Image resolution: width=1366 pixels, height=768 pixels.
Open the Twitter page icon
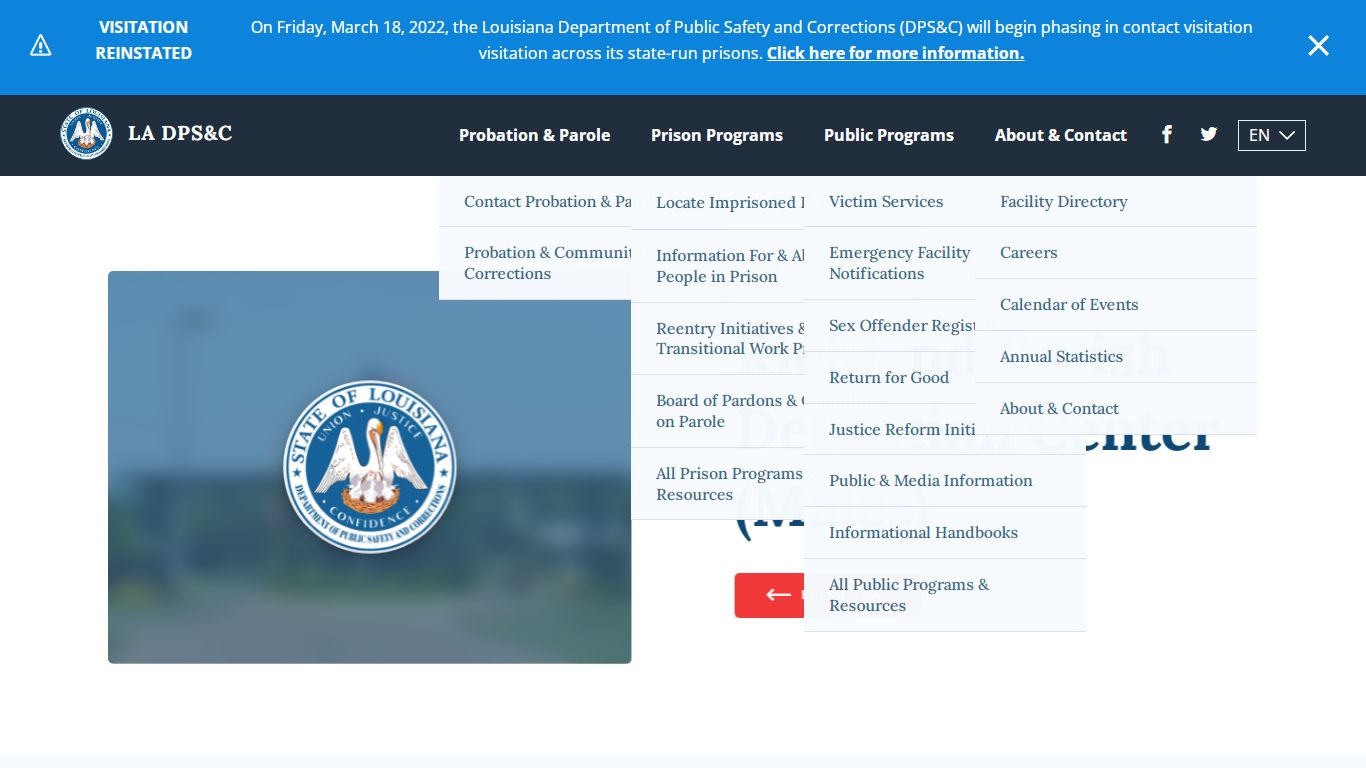pyautogui.click(x=1209, y=134)
